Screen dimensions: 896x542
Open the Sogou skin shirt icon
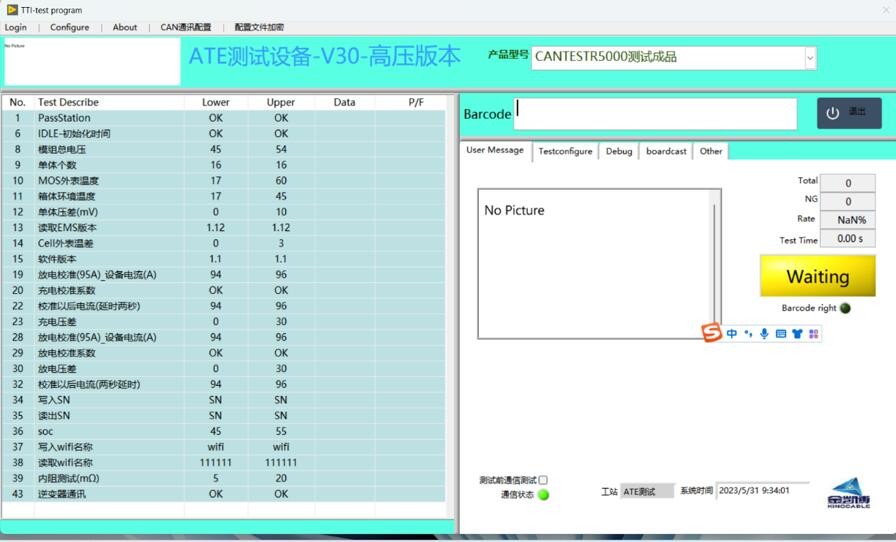tap(797, 334)
